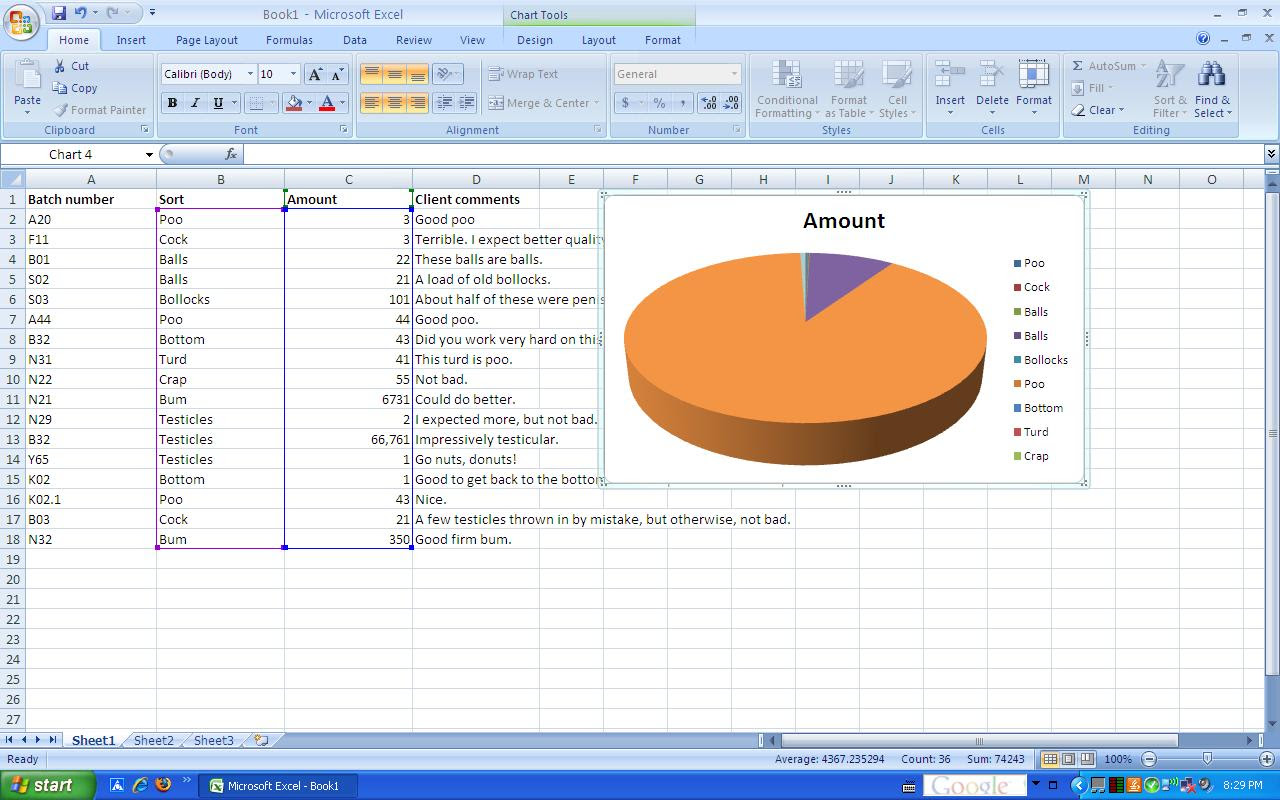Viewport: 1280px width, 800px height.
Task: Open the chart Layout tab
Action: pos(599,40)
